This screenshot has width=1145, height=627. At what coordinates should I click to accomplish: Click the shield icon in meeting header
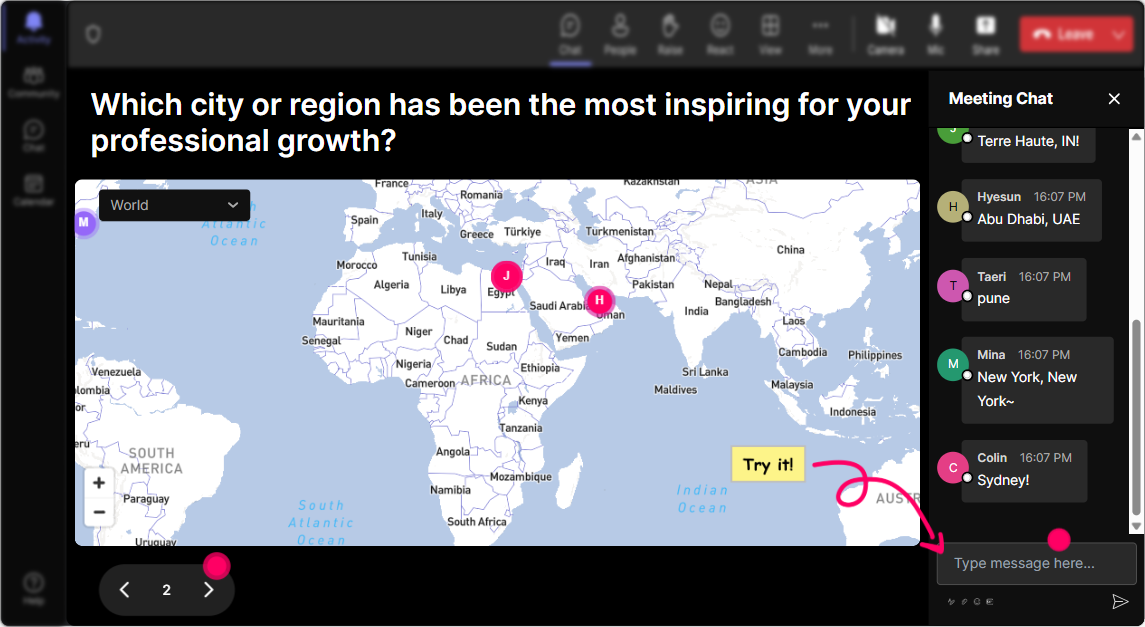[x=93, y=34]
